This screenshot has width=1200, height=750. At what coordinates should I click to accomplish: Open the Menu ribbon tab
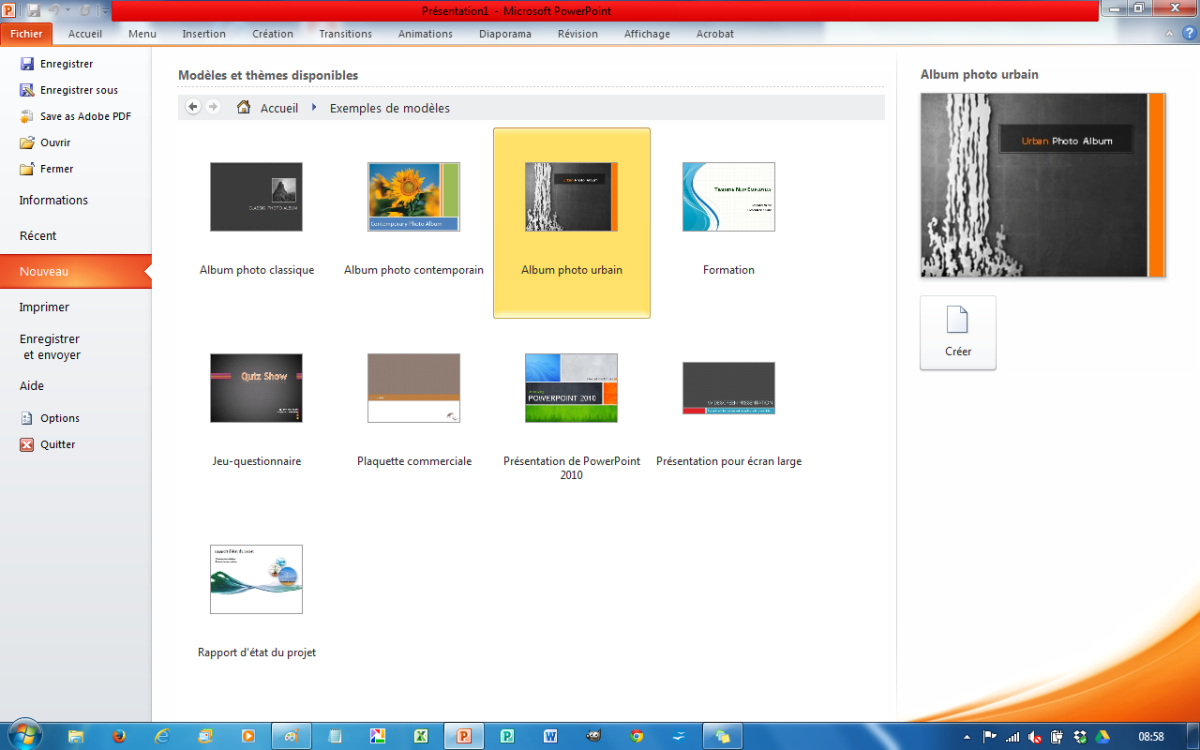pyautogui.click(x=142, y=34)
